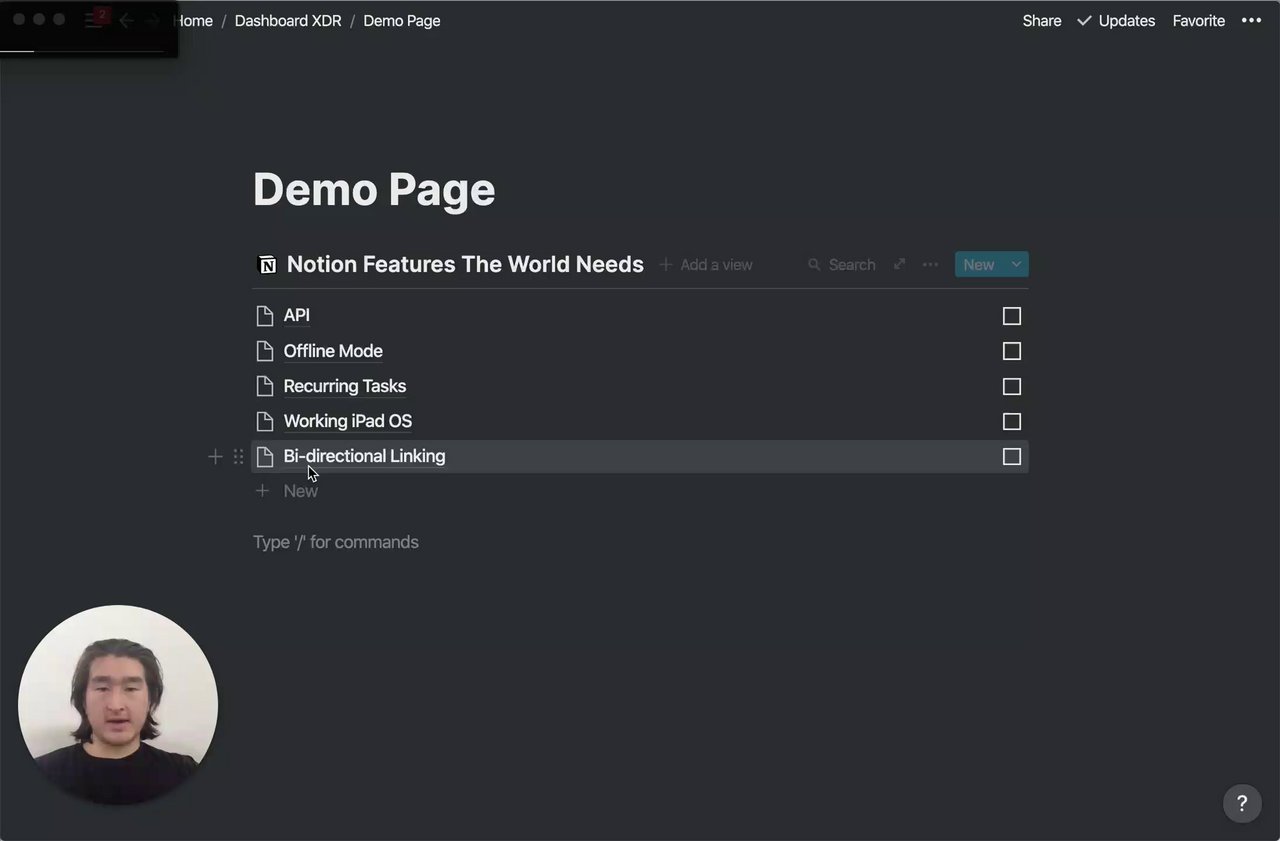
Task: Open the Updates panel
Action: point(1116,20)
